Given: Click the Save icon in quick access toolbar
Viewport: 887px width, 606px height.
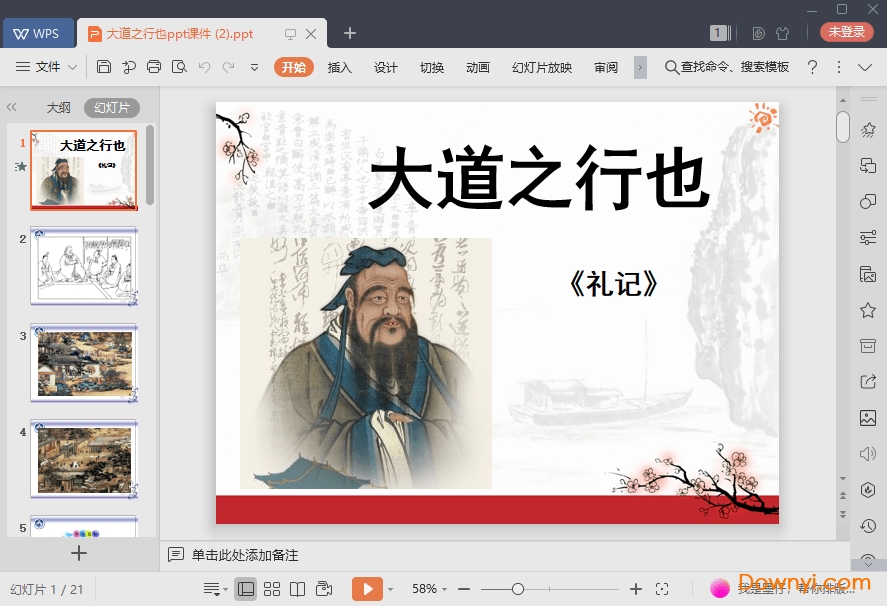Looking at the screenshot, I should click(105, 66).
